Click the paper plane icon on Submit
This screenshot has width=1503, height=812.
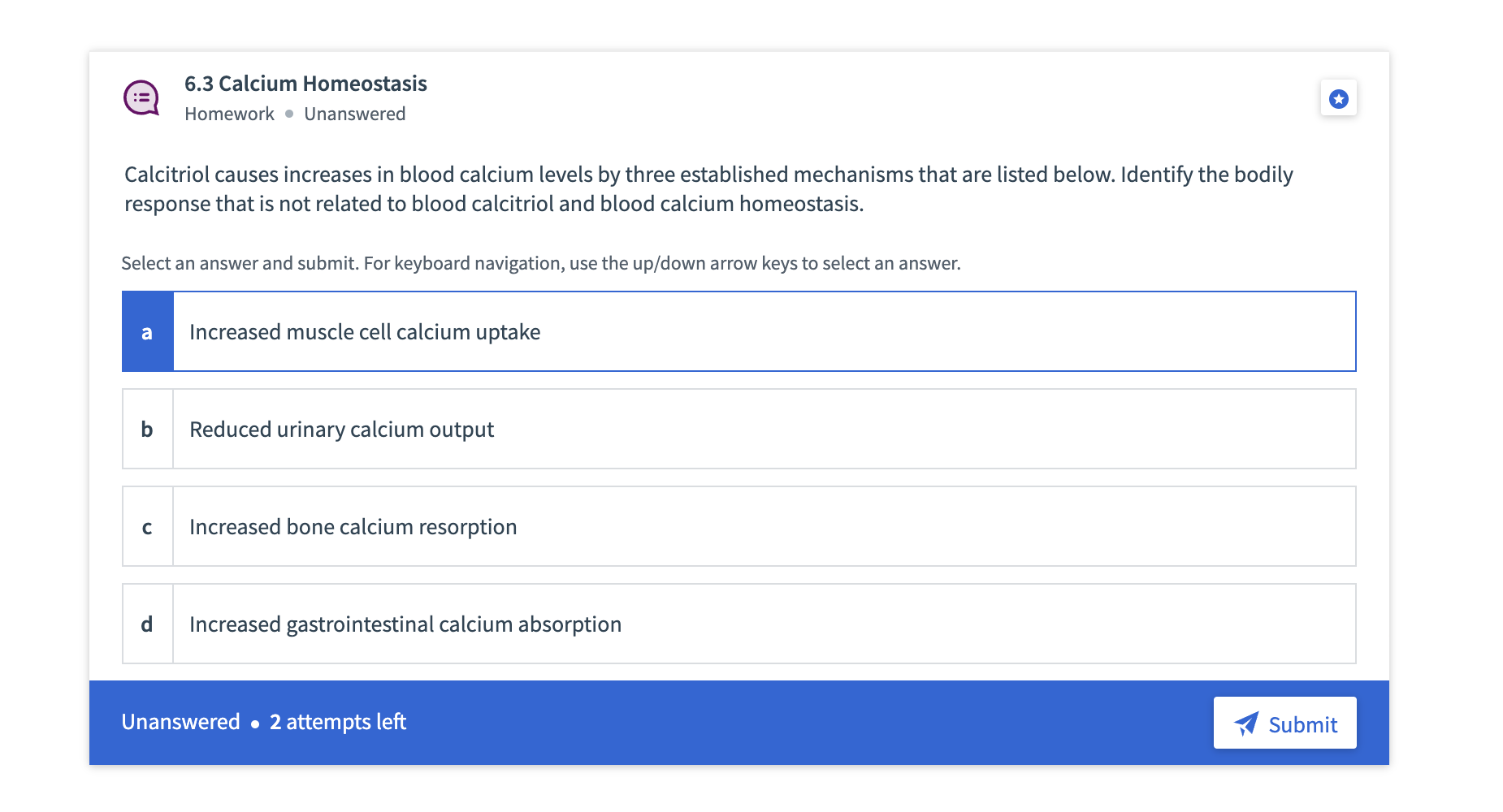coord(1245,723)
